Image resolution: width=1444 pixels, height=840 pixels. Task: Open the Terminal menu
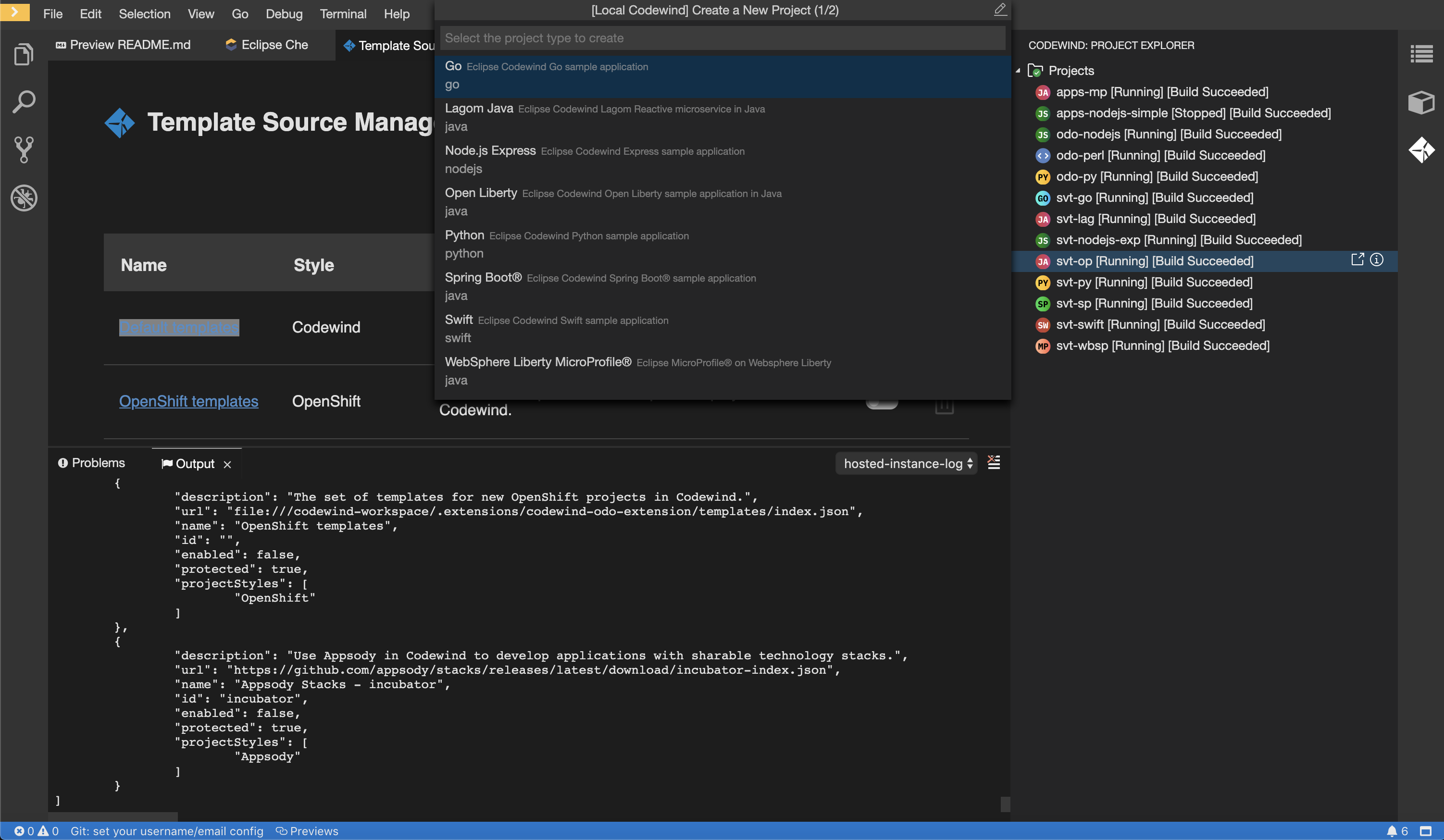[342, 14]
